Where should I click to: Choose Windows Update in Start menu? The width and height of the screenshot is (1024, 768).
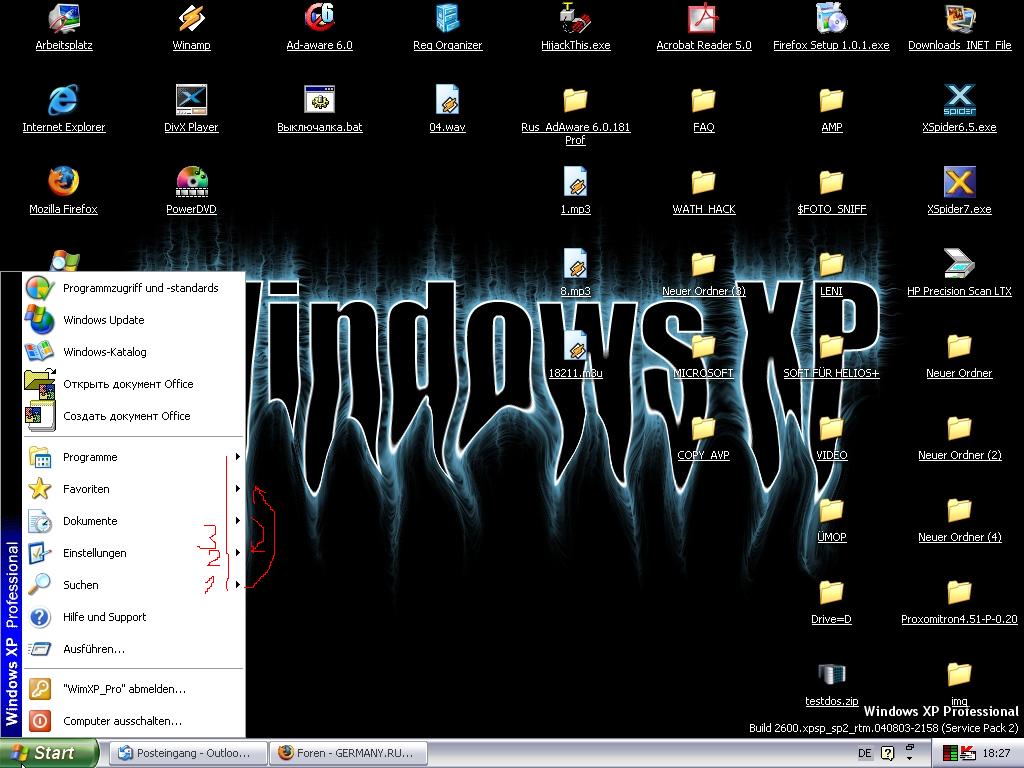(x=133, y=320)
